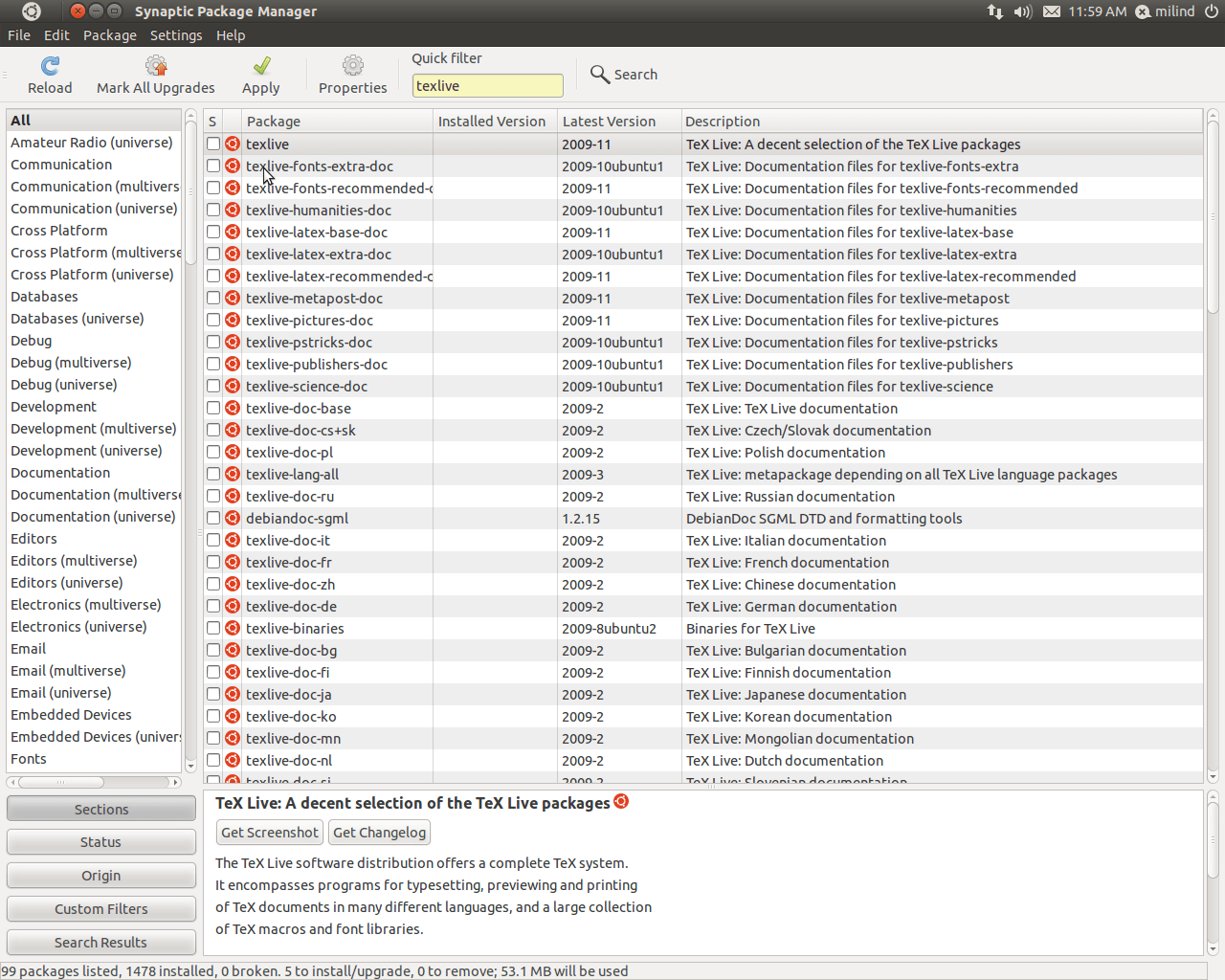The width and height of the screenshot is (1225, 980).
Task: Show Custom Filters view
Action: 101,908
